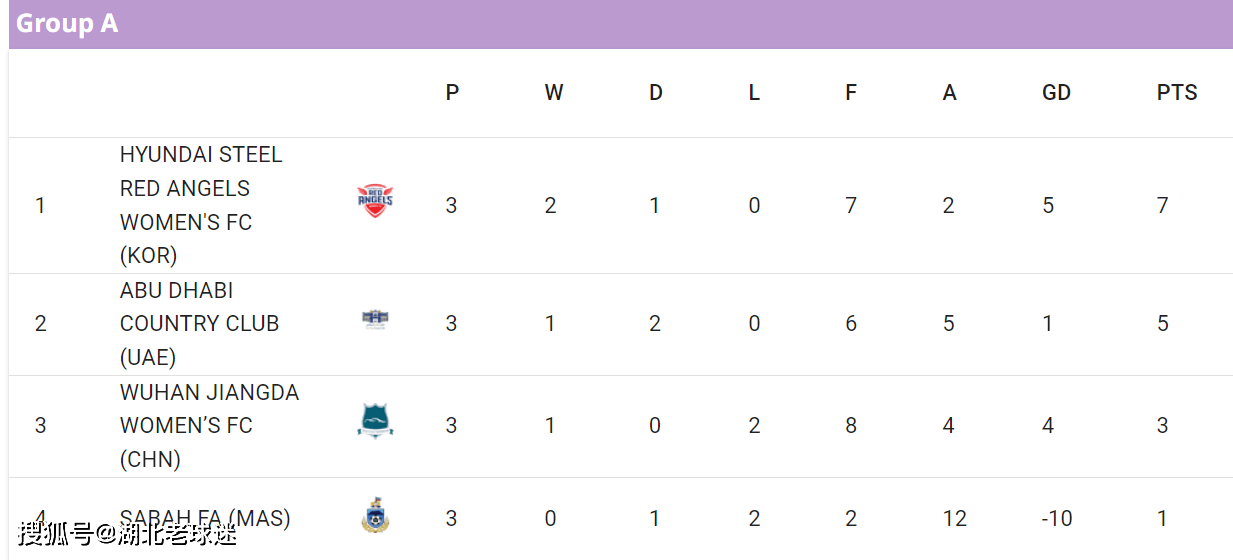The width and height of the screenshot is (1233, 560).
Task: Click the W (wins) column header
Action: (554, 93)
